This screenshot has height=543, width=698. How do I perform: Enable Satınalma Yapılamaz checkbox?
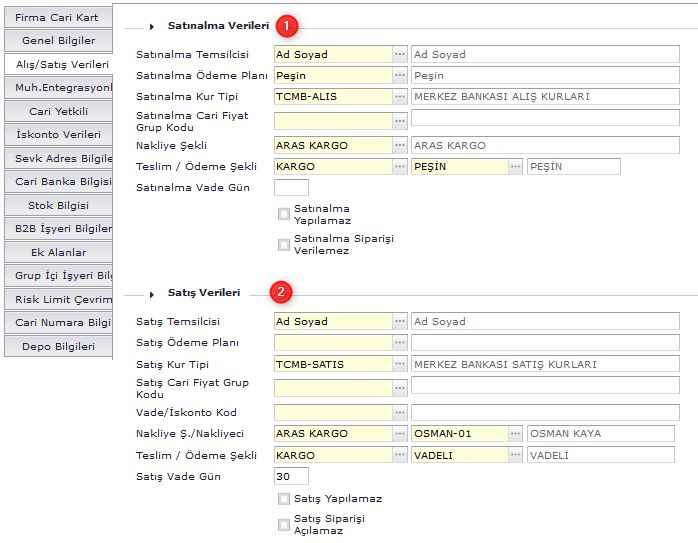coord(284,213)
